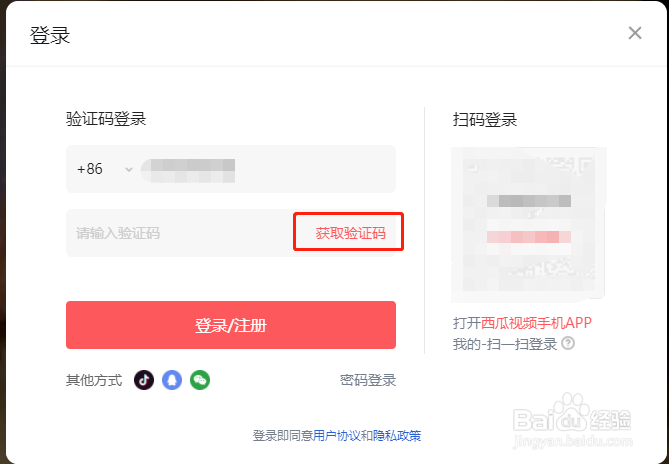Log in with the Douyin icon
The width and height of the screenshot is (669, 464).
(144, 380)
